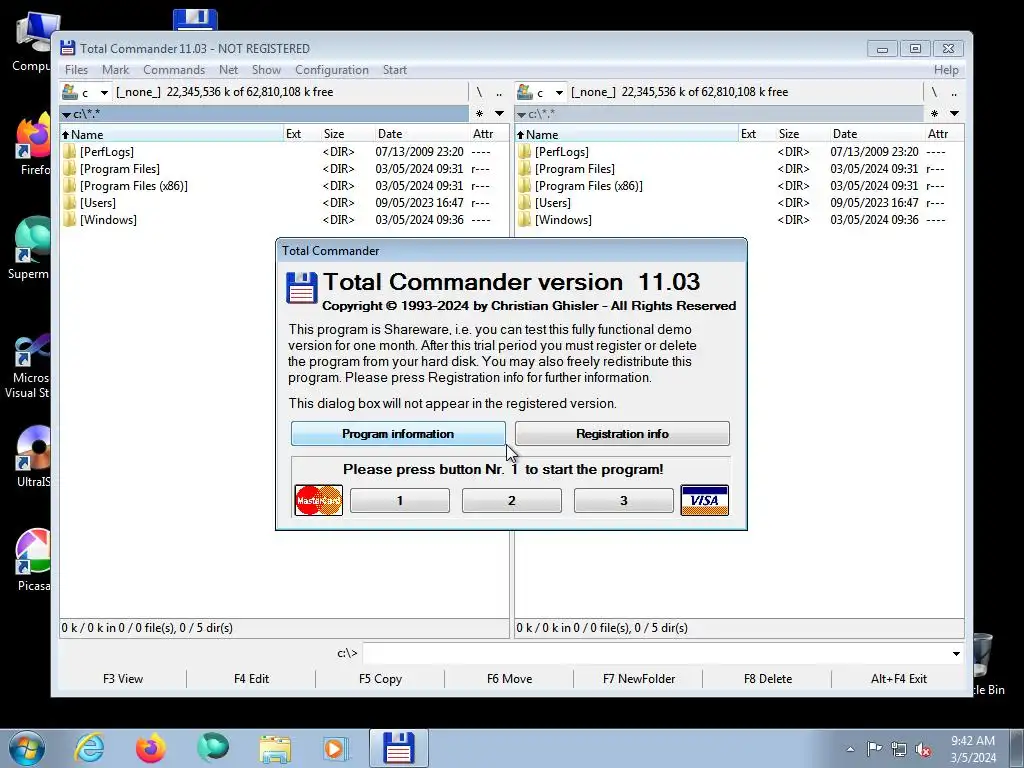Click taskbar clock showing 9:42 AM

(x=973, y=749)
